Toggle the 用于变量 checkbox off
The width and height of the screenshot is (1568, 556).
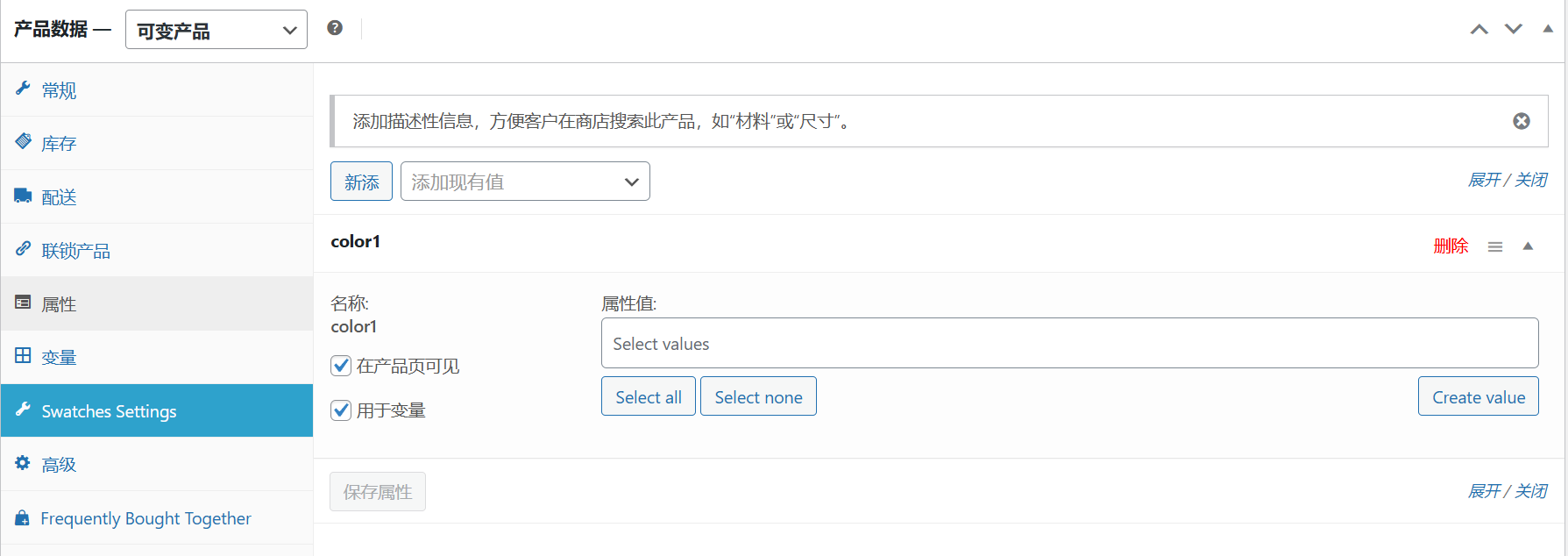pyautogui.click(x=341, y=410)
